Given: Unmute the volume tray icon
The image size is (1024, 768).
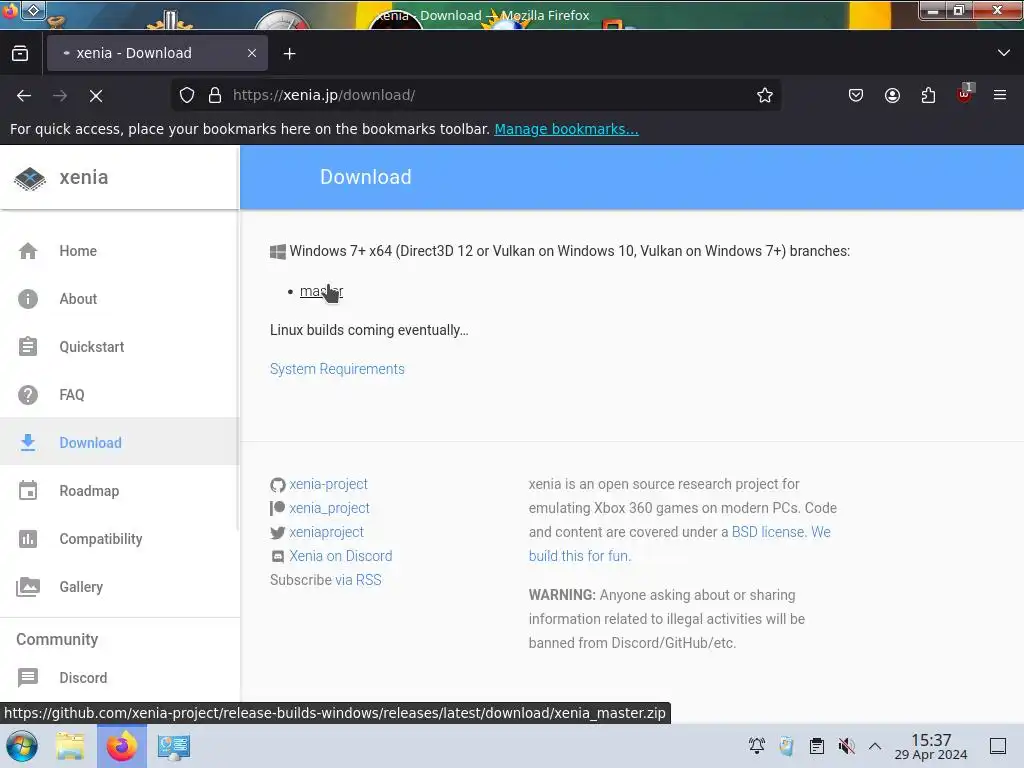Looking at the screenshot, I should (x=846, y=746).
